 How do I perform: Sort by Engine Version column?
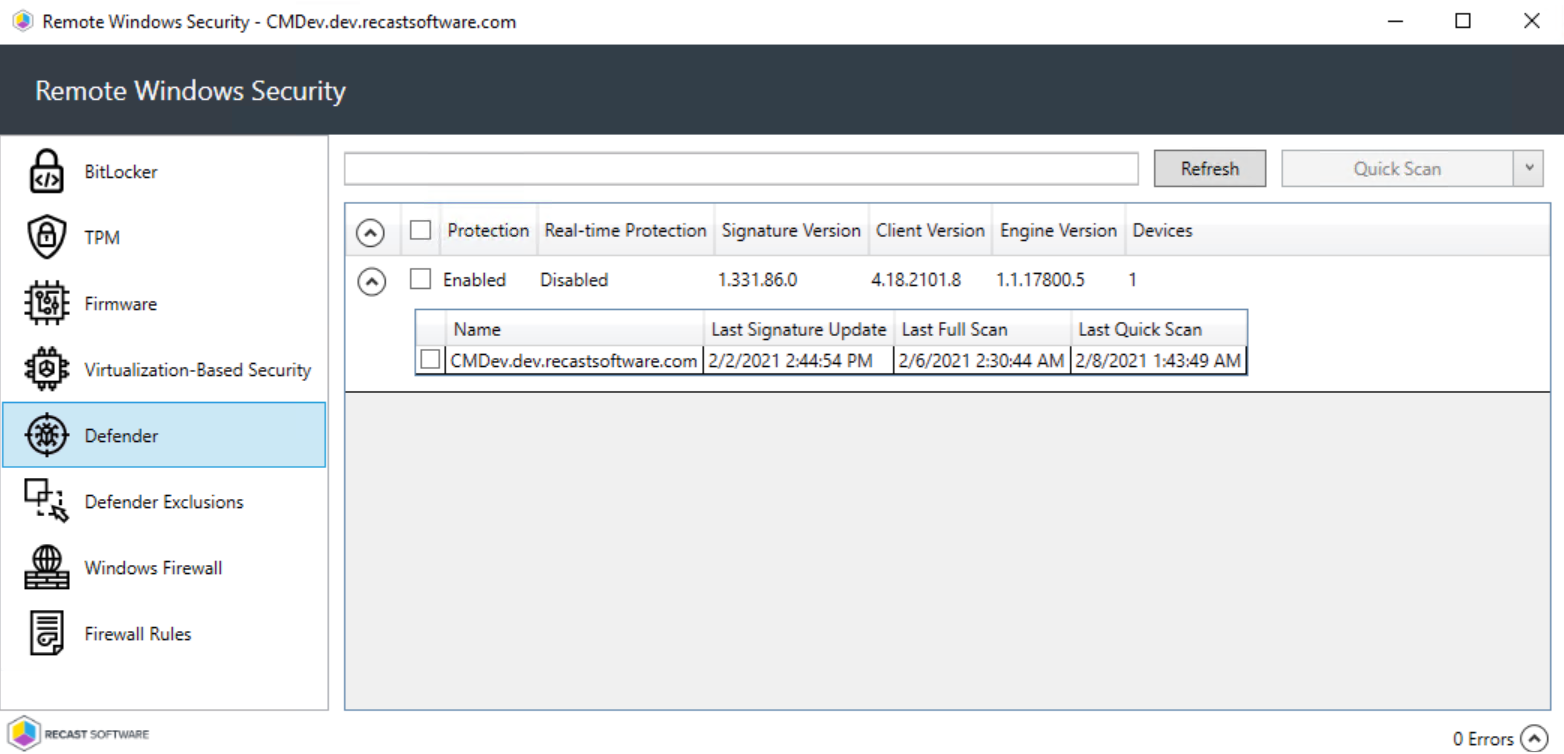1058,231
